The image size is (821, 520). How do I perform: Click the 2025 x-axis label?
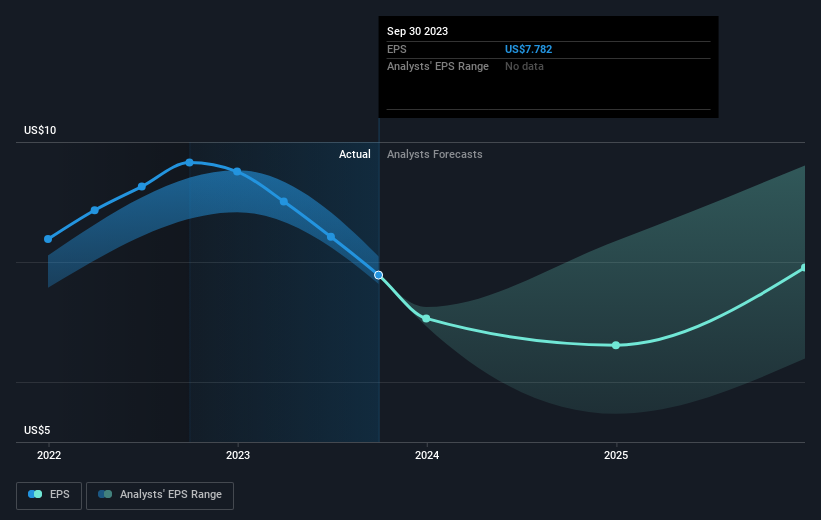pos(616,456)
